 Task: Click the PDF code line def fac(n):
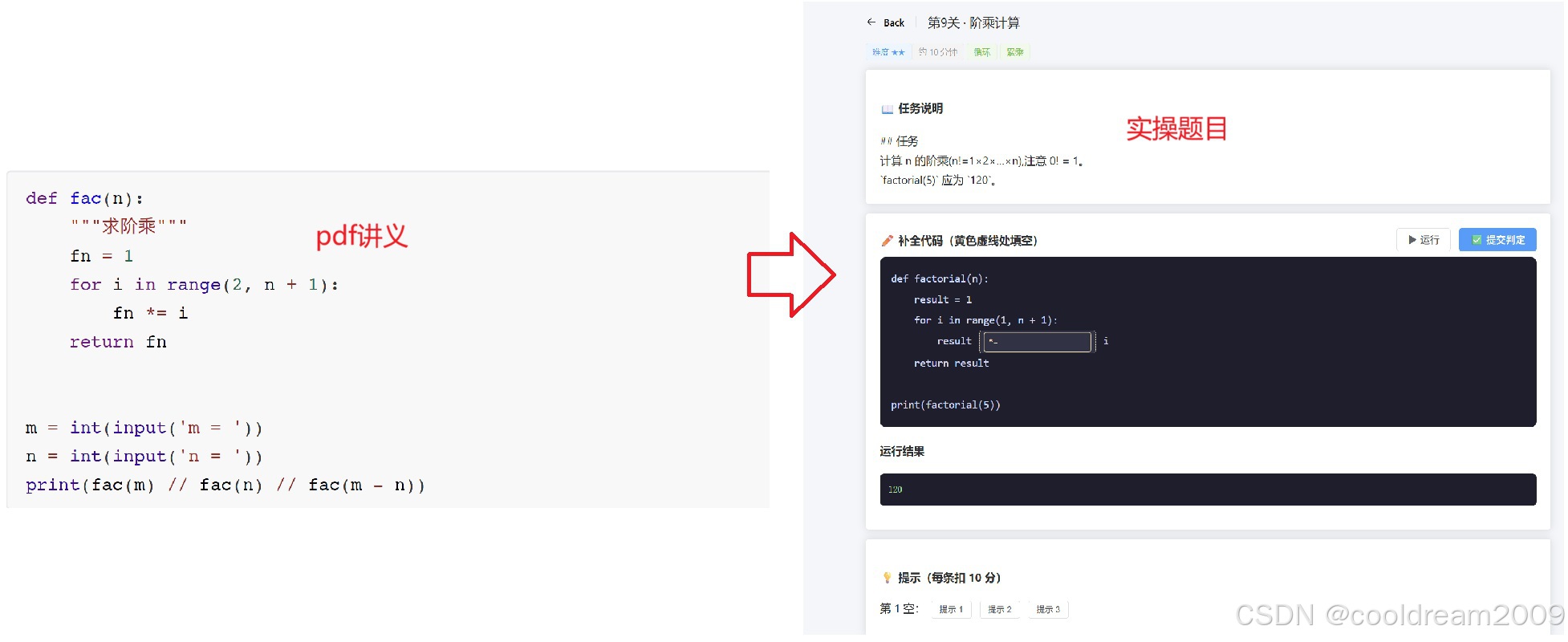84,198
